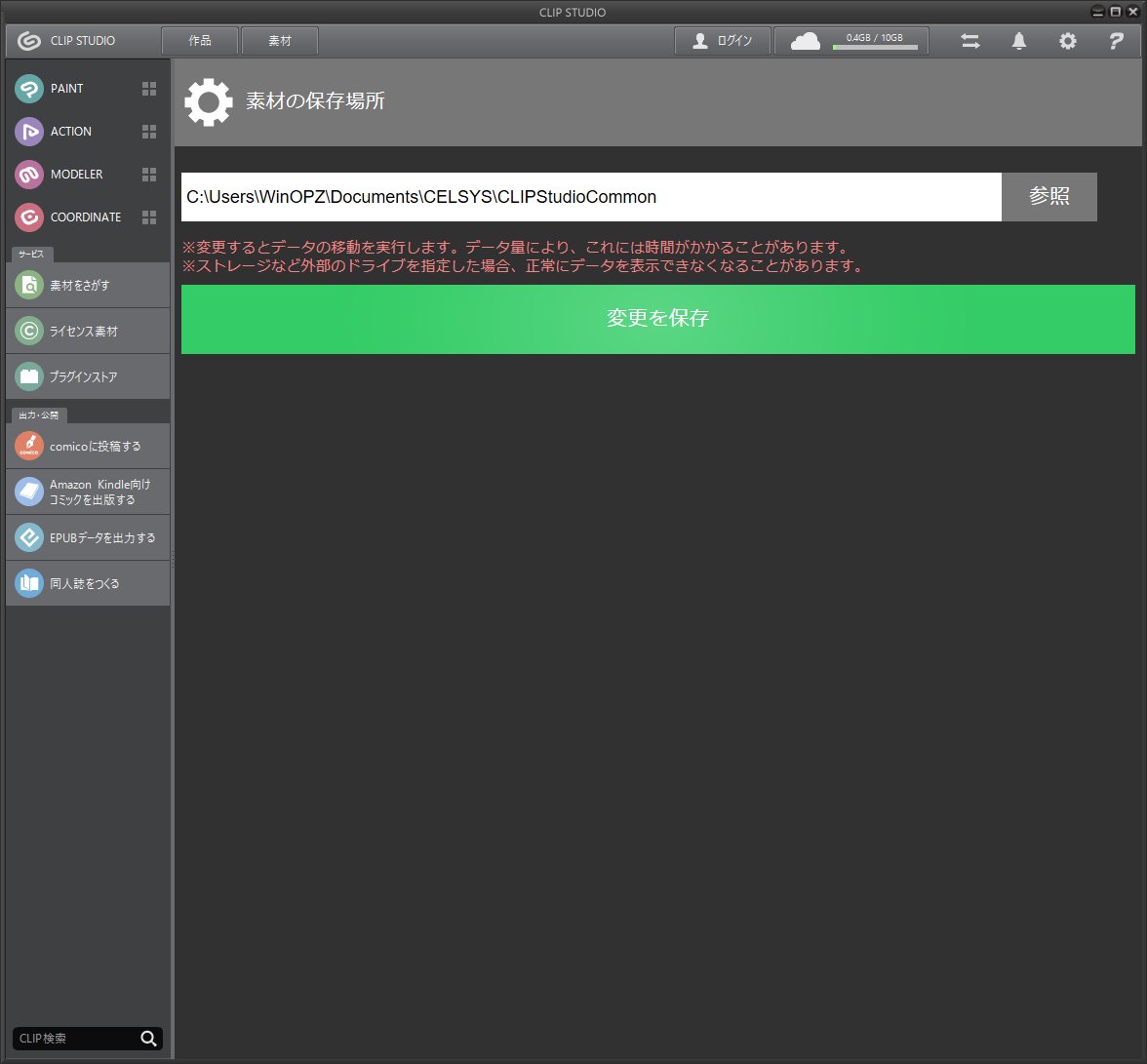Image resolution: width=1147 pixels, height=1064 pixels.
Task: Open 素材をさがす service
Action: [88, 285]
